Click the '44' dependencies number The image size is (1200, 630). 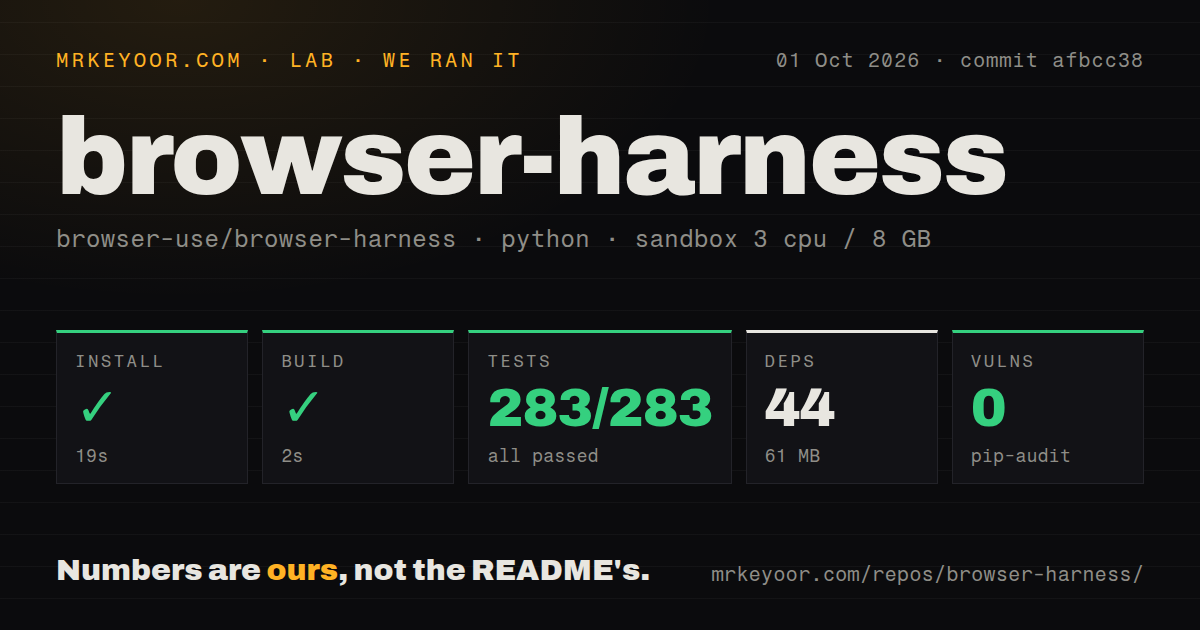point(800,408)
